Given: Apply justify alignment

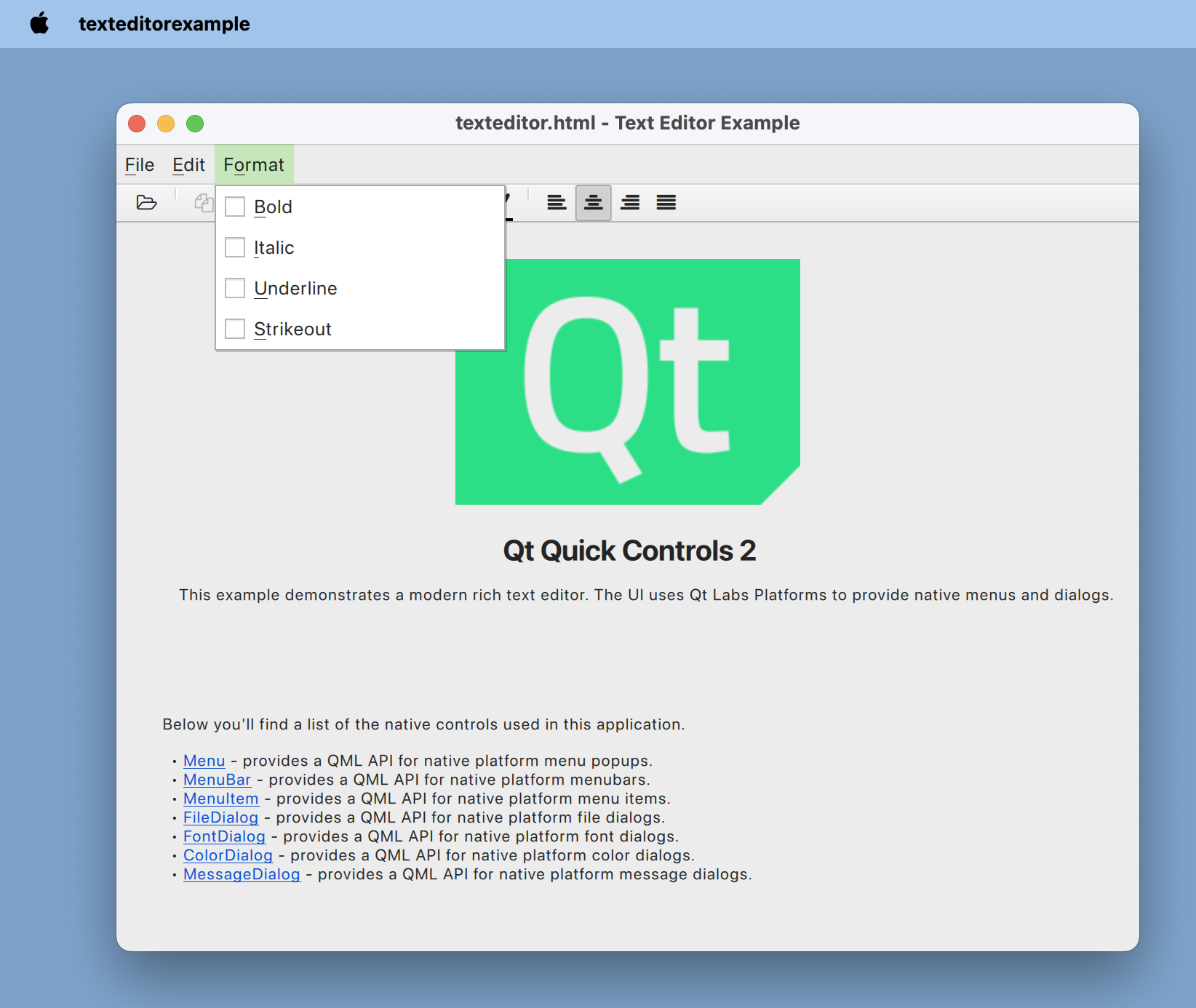Looking at the screenshot, I should click(x=666, y=202).
